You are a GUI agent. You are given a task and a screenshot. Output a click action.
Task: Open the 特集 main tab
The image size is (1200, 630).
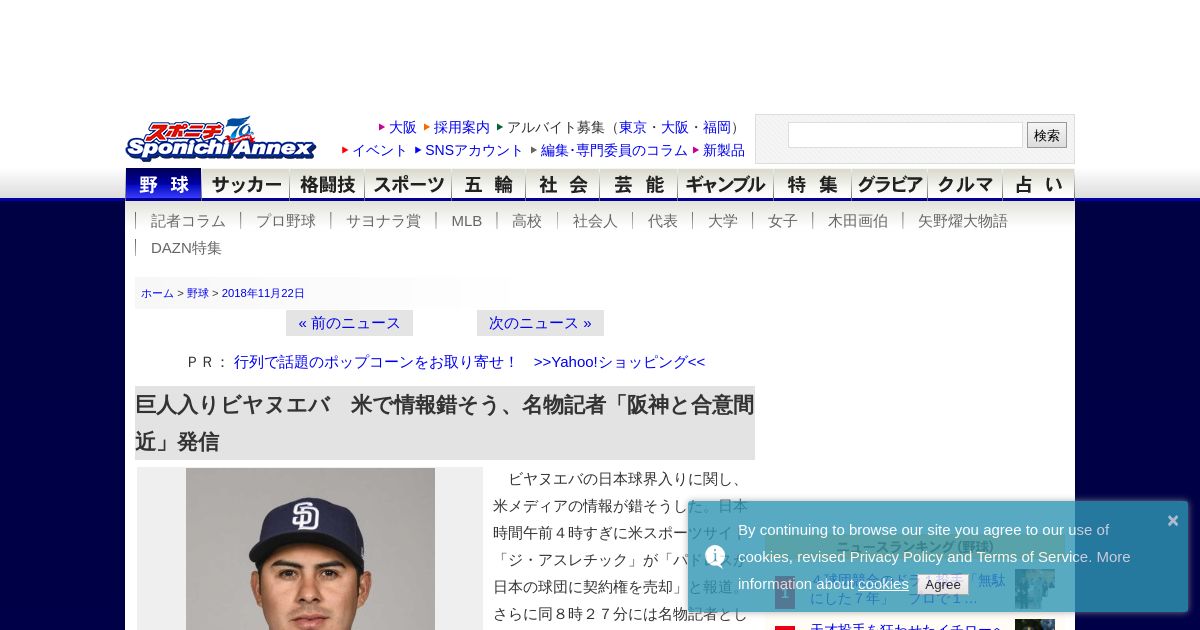tap(812, 184)
